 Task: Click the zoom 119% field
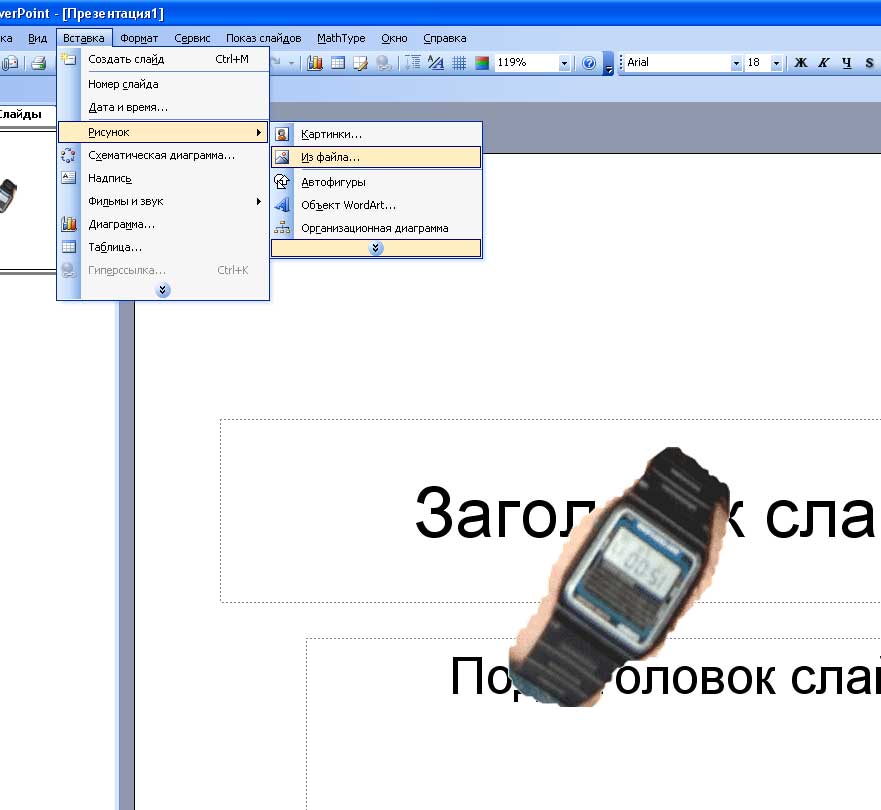point(526,63)
